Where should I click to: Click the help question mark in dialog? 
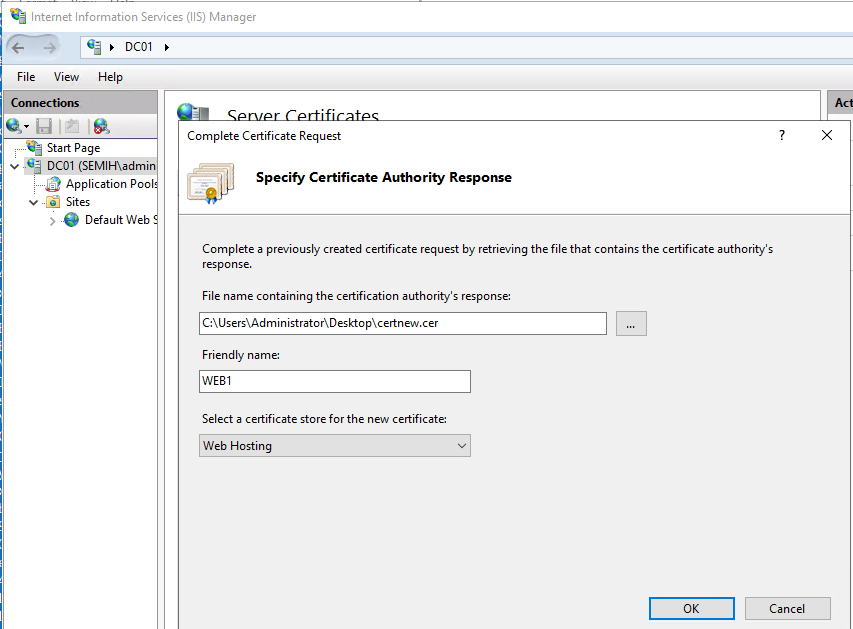782,136
